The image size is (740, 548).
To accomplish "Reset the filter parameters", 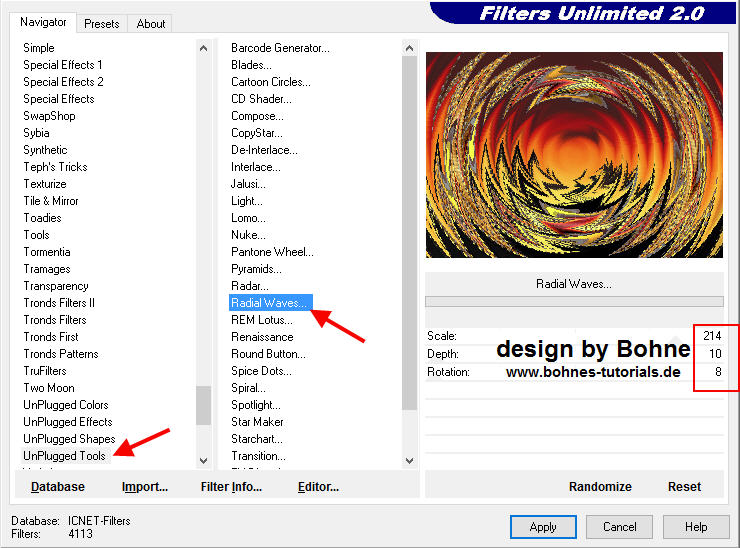I will [x=684, y=487].
